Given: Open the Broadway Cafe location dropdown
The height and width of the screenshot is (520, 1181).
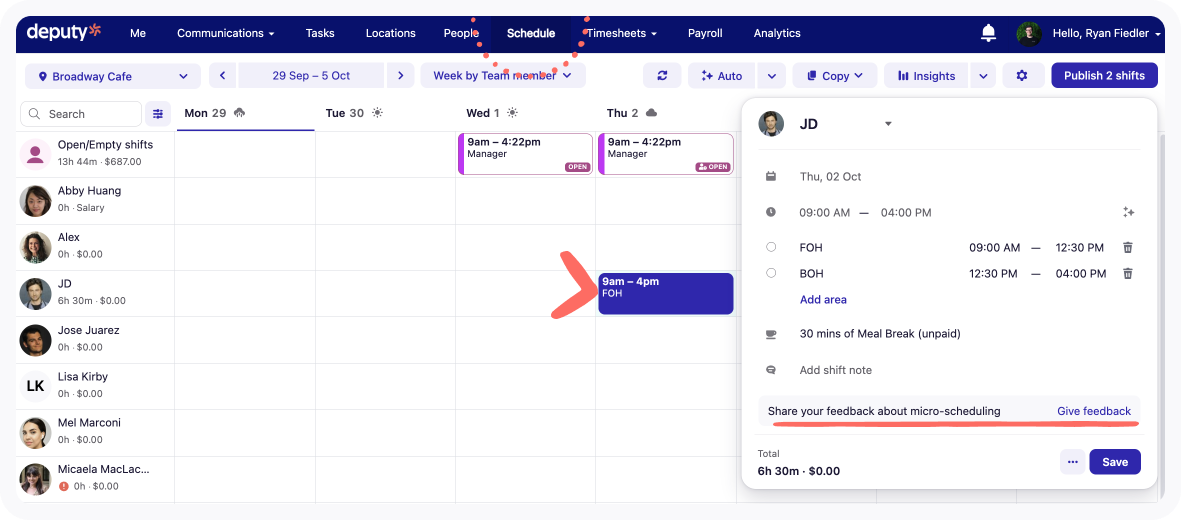Looking at the screenshot, I should 113,76.
